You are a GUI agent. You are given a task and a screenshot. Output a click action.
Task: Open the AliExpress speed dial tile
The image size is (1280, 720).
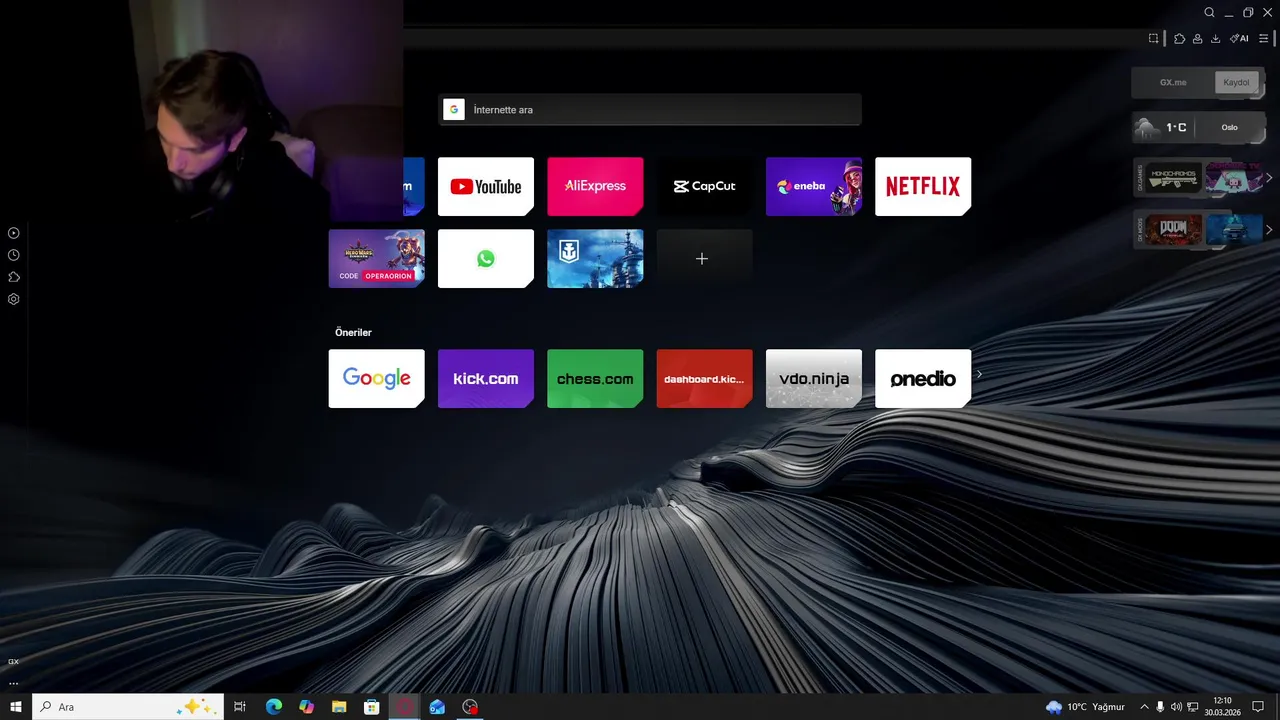click(x=595, y=186)
